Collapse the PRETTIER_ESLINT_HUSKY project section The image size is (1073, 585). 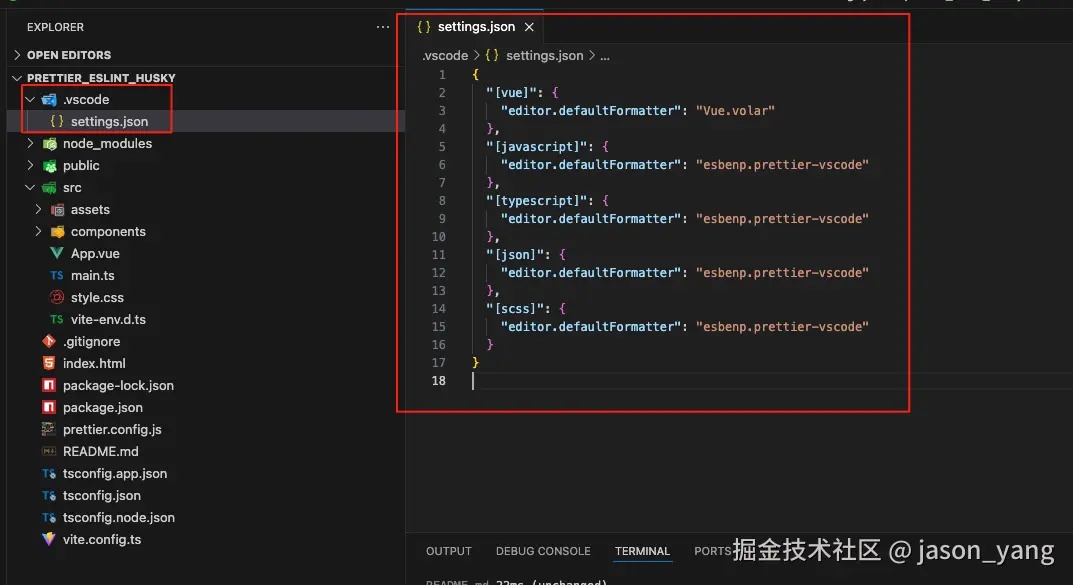17,78
